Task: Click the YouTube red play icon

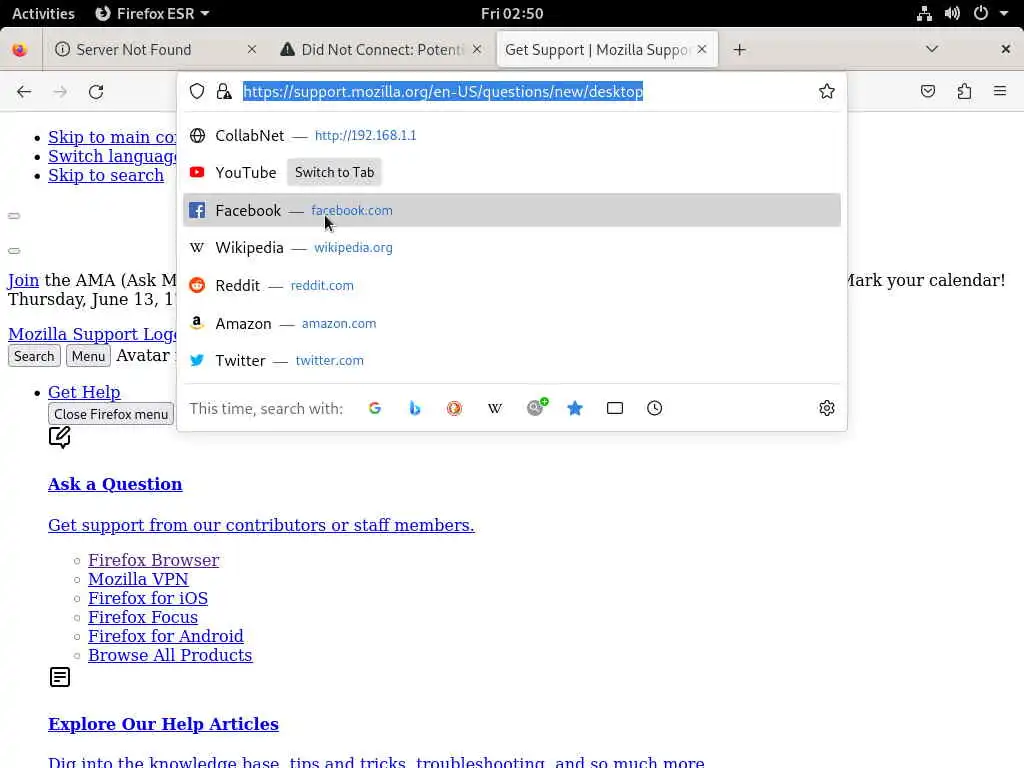Action: pyautogui.click(x=197, y=172)
